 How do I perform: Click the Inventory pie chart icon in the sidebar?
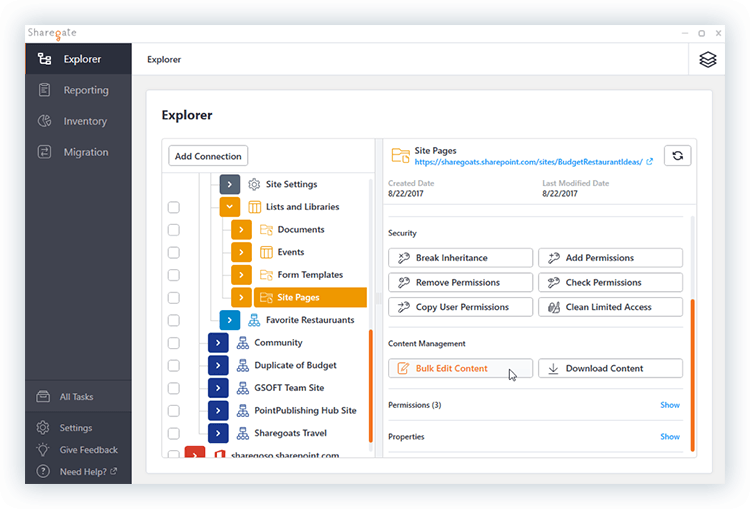(x=44, y=121)
